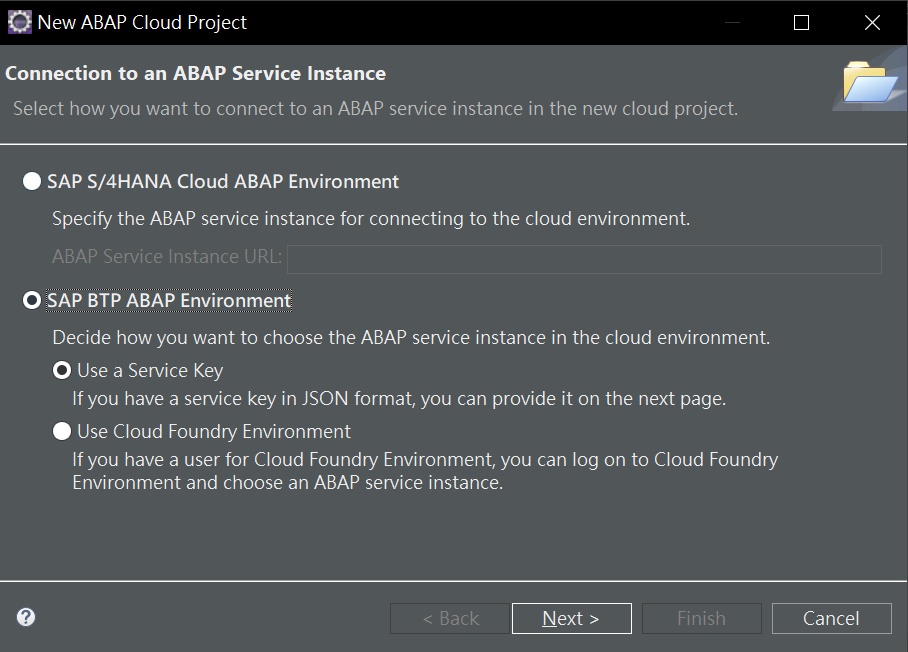Click the Eclipse icon in the title bar
Viewport: 908px width, 652px height.
click(x=20, y=22)
